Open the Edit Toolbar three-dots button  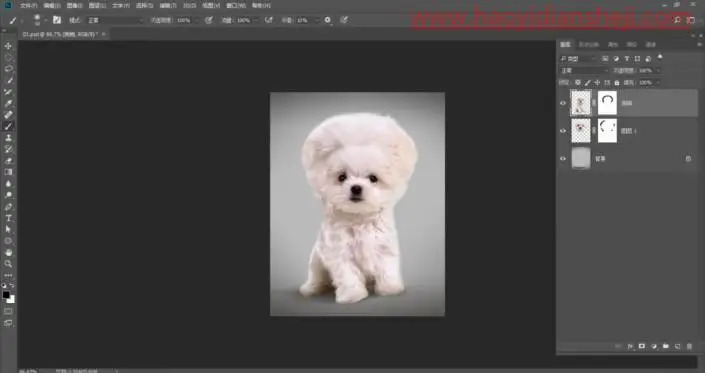tap(8, 275)
